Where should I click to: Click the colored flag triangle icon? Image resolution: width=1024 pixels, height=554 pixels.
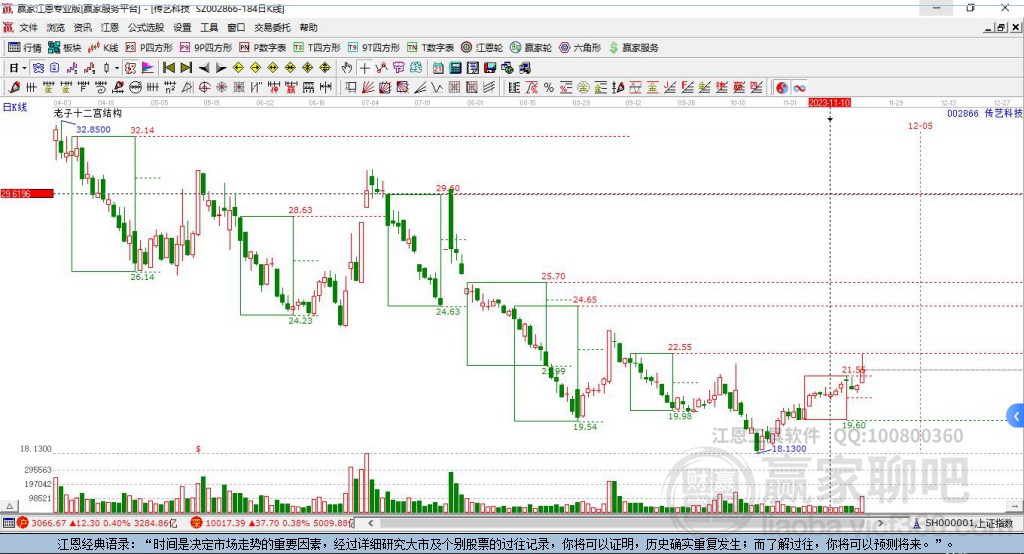tap(148, 68)
